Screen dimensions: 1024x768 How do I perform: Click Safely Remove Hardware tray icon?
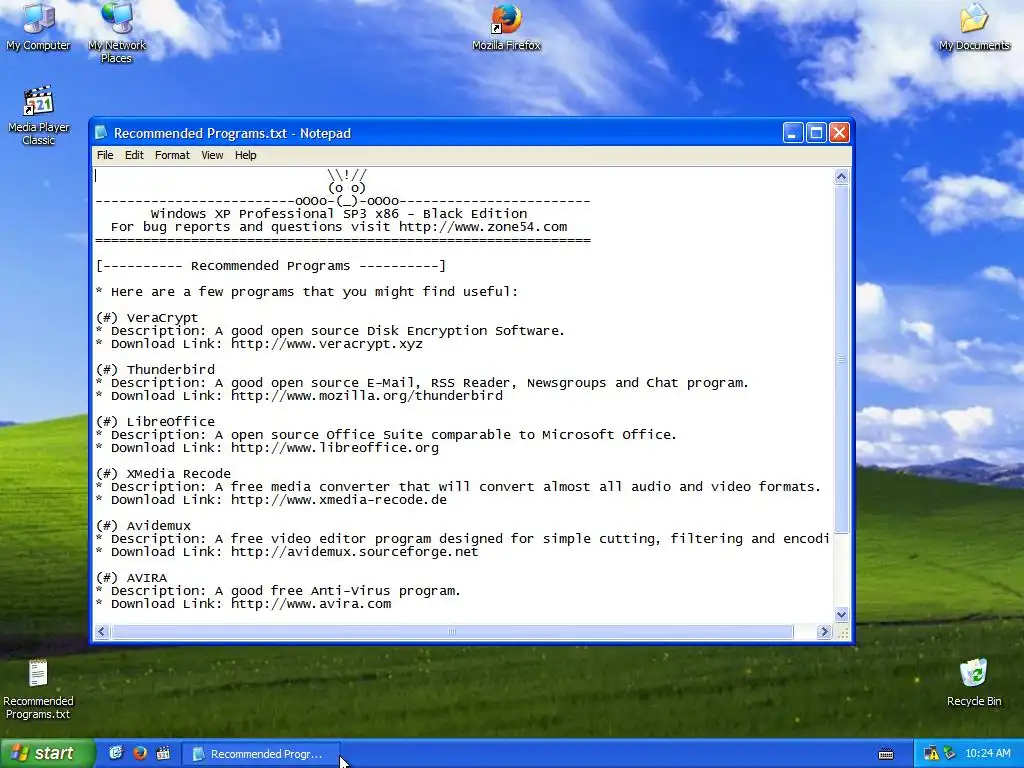pyautogui.click(x=950, y=754)
